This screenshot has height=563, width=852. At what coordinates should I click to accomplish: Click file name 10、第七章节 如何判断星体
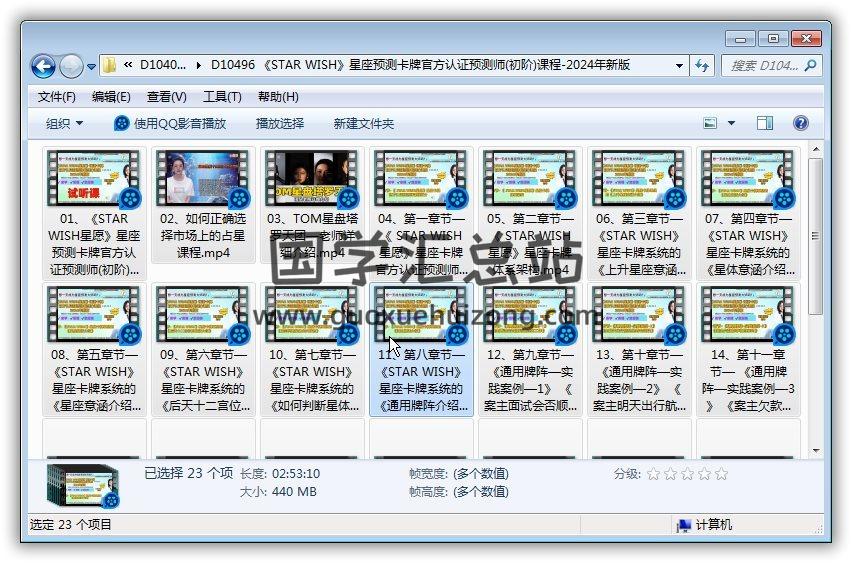312,380
